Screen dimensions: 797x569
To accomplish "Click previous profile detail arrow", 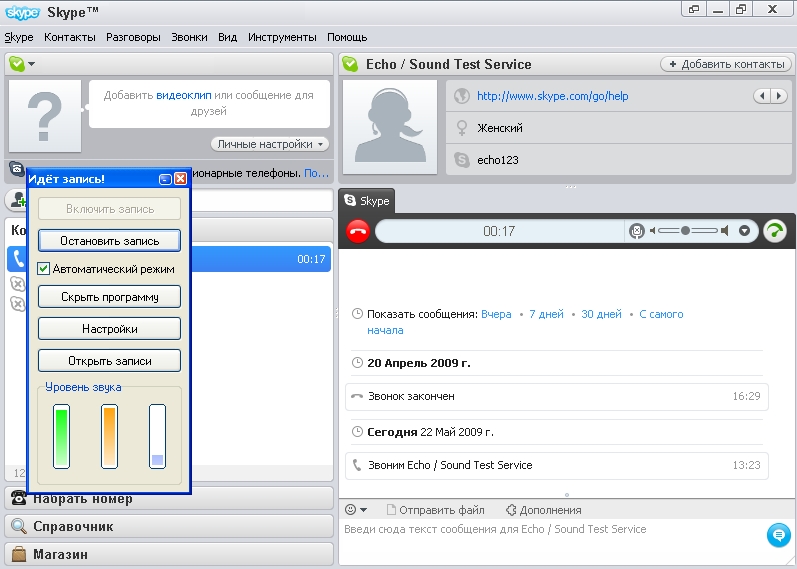I will (761, 96).
